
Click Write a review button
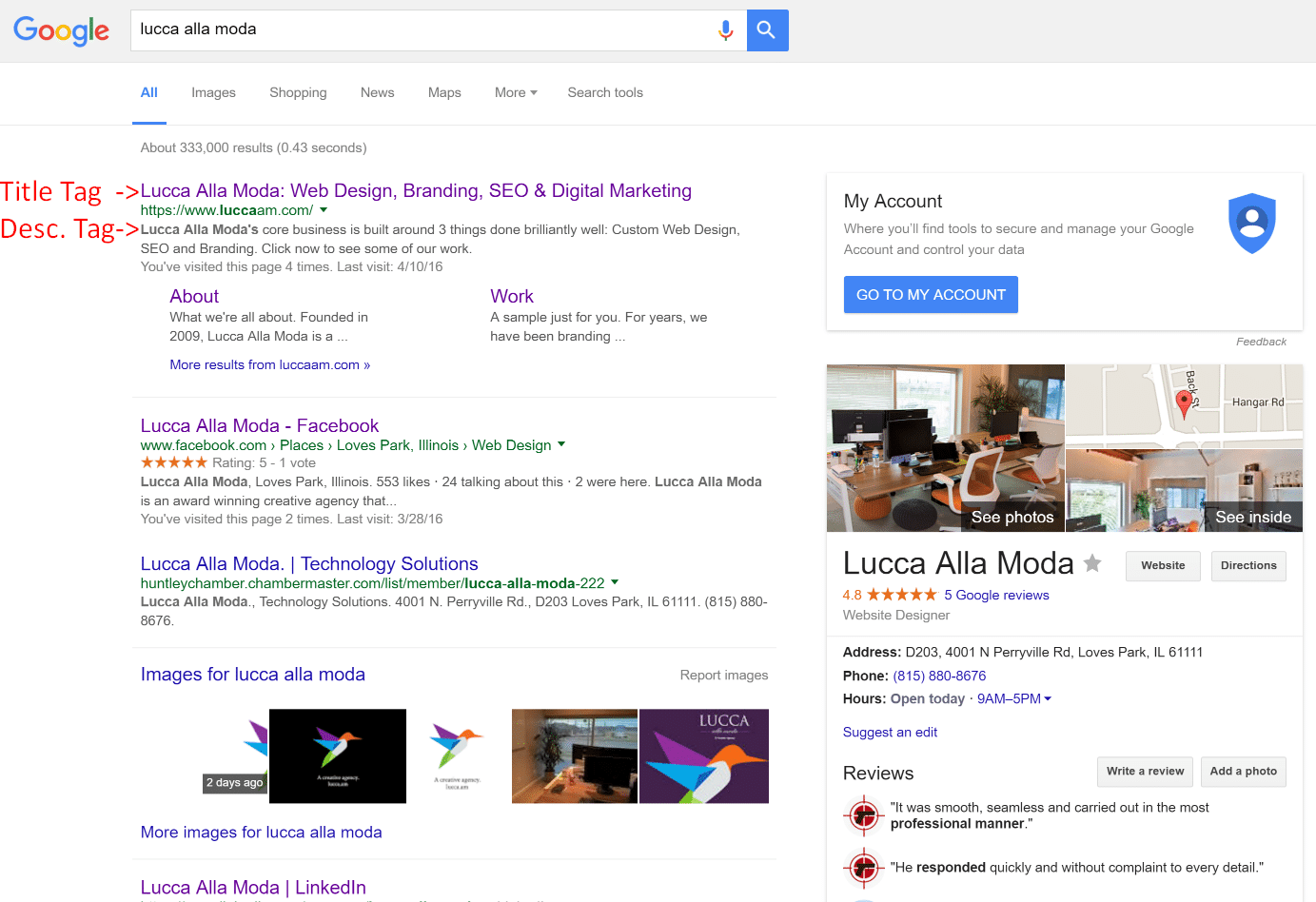pyautogui.click(x=1145, y=772)
